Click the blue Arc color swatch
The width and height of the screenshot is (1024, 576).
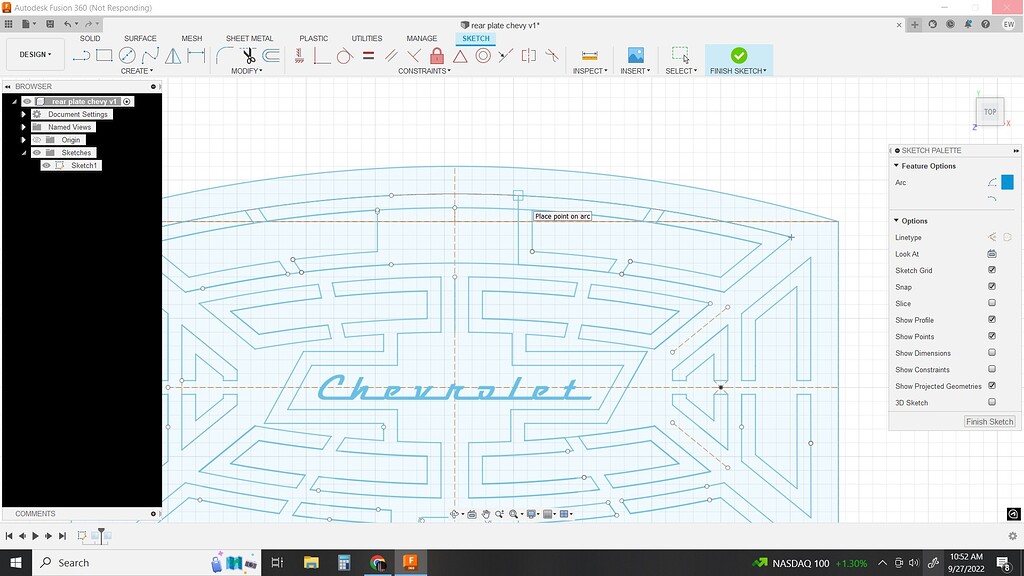(1009, 182)
